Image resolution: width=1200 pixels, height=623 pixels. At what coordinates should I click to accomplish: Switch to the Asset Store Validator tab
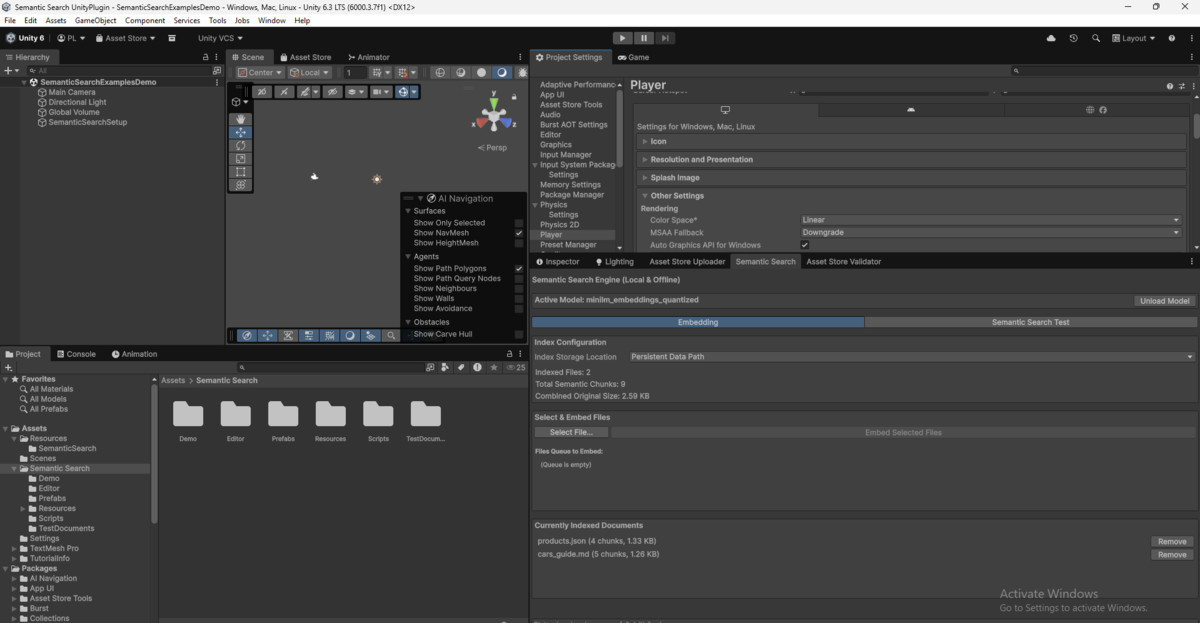(x=844, y=262)
